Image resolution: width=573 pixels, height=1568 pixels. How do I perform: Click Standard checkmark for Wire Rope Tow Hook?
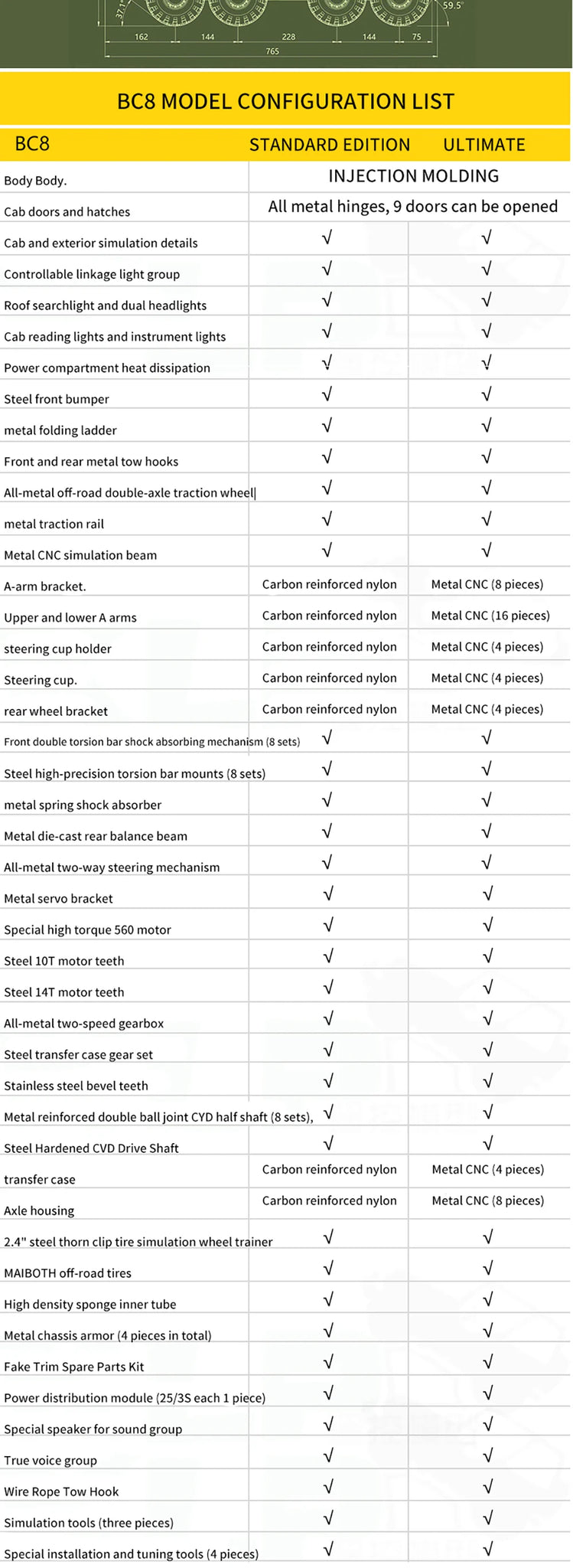pyautogui.click(x=327, y=1487)
